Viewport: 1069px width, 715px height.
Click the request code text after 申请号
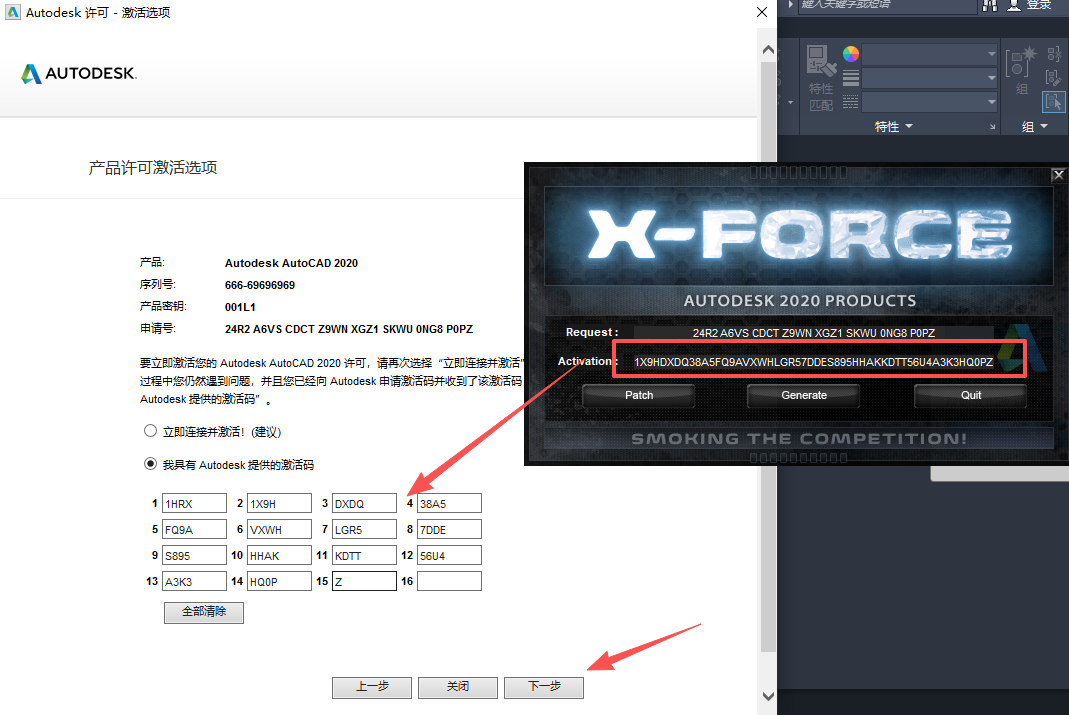coord(349,329)
